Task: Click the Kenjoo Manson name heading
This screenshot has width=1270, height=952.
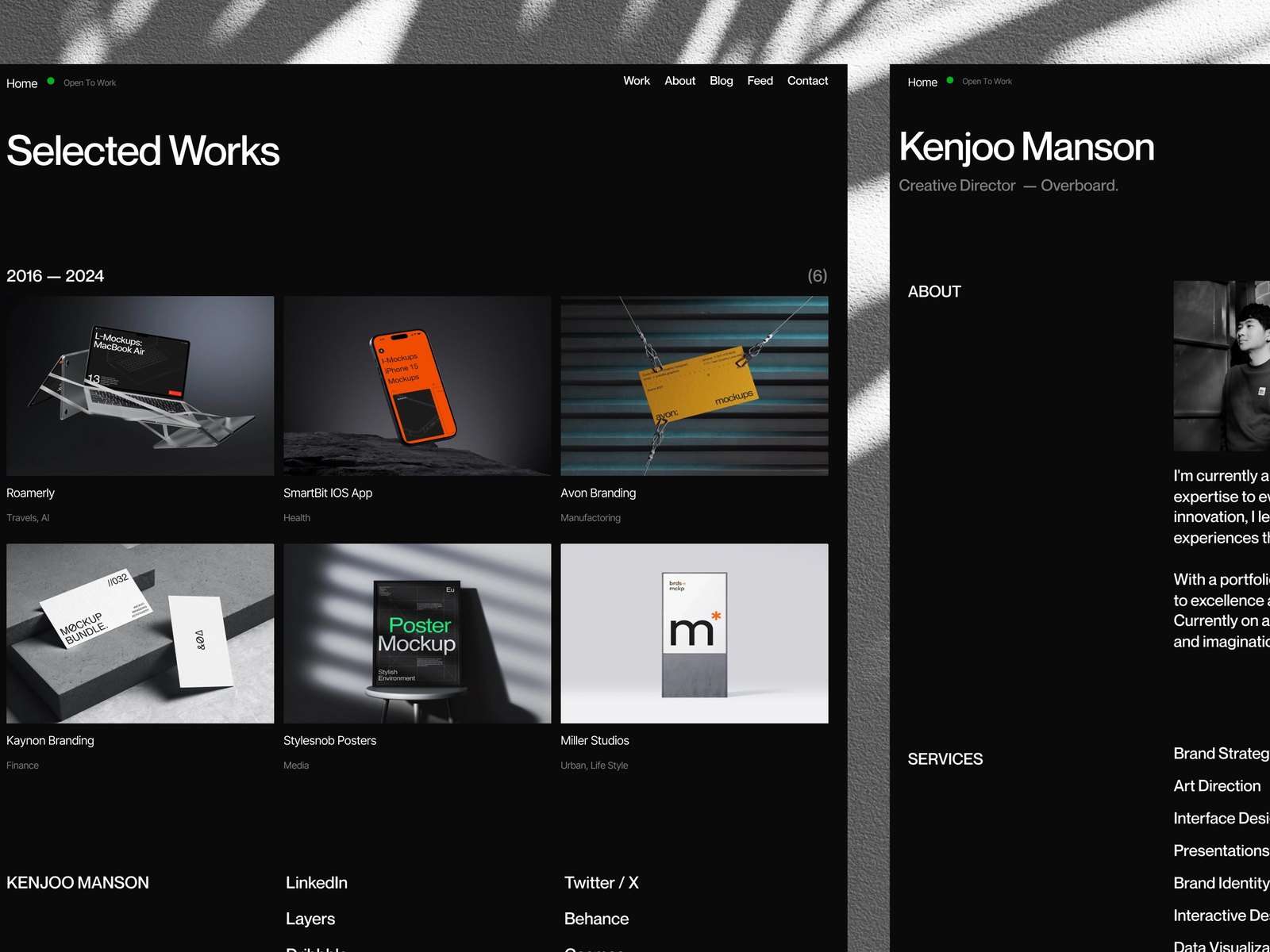Action: click(x=1026, y=147)
